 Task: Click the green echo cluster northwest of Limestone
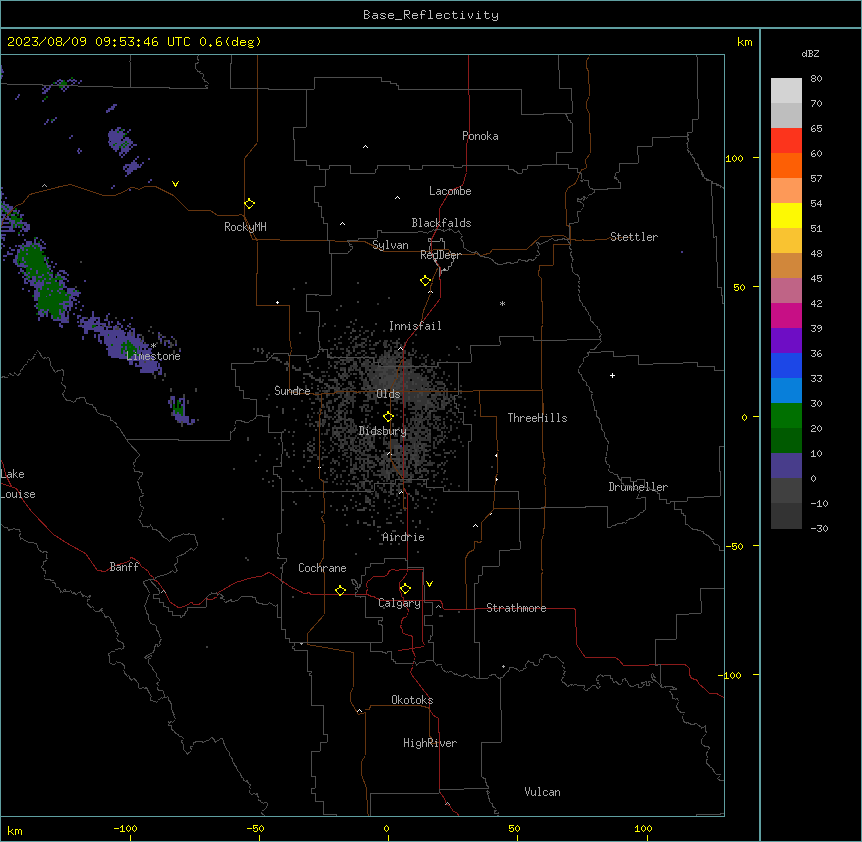click(46, 280)
